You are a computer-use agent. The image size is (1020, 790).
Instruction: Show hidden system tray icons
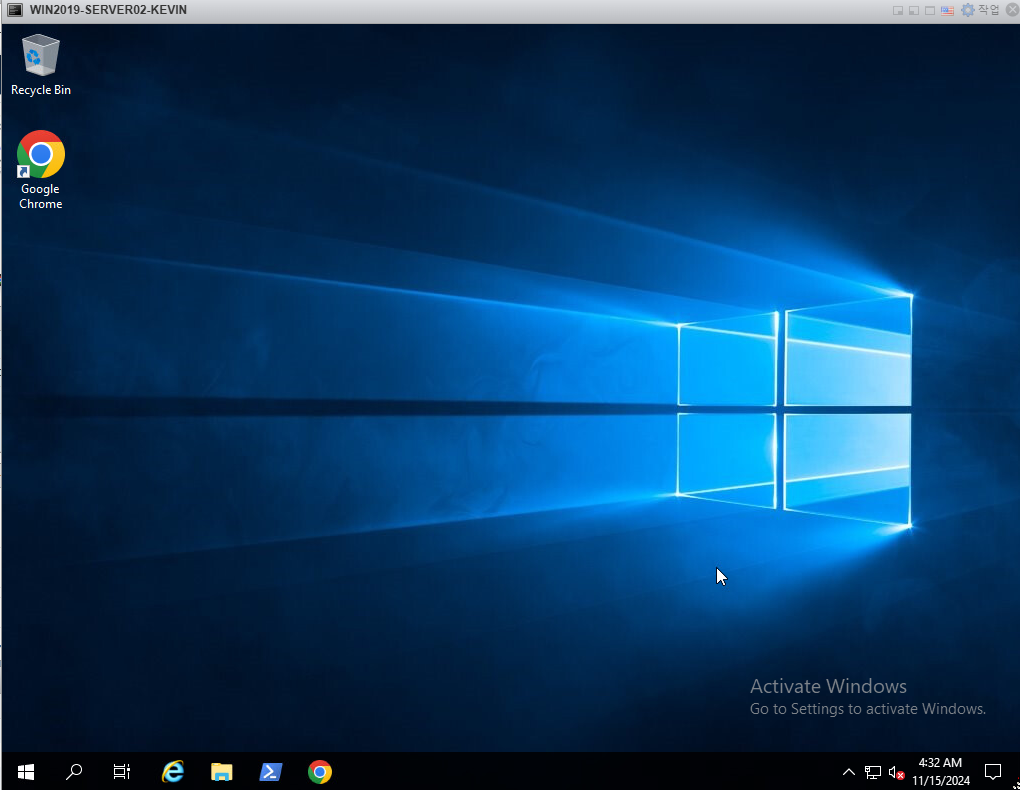coord(849,772)
